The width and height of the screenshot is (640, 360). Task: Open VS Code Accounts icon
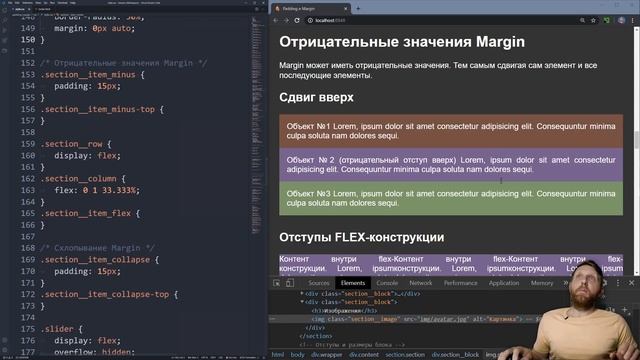tap(4, 340)
